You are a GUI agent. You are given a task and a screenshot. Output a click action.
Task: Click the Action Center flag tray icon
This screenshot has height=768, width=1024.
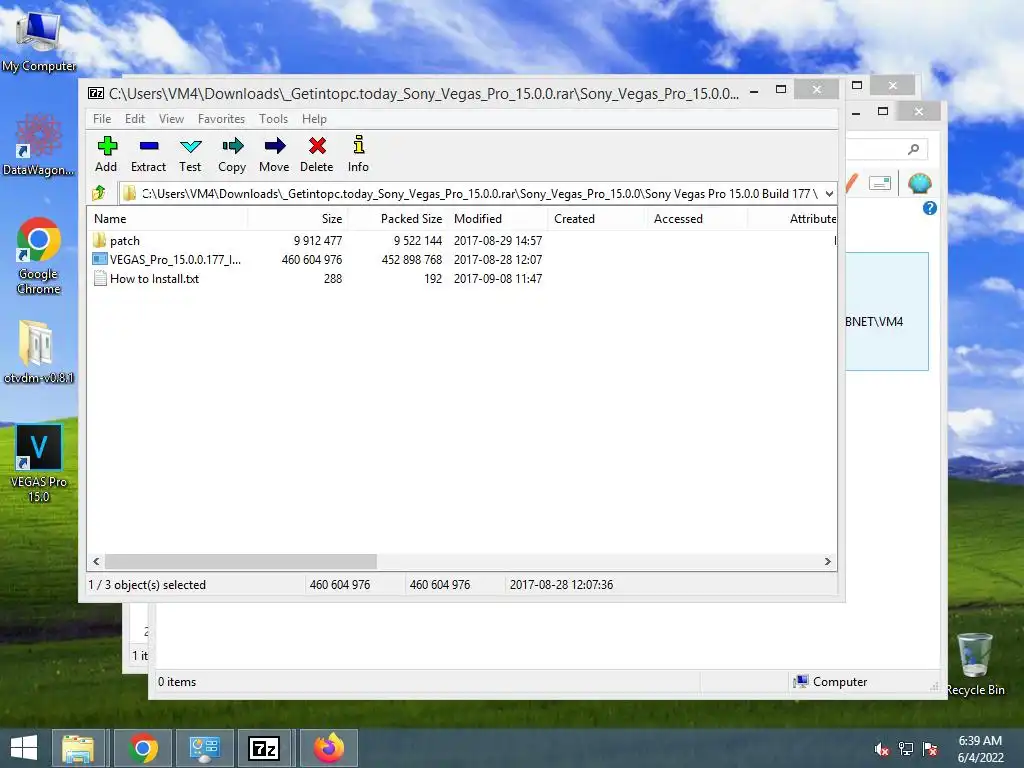[930, 749]
